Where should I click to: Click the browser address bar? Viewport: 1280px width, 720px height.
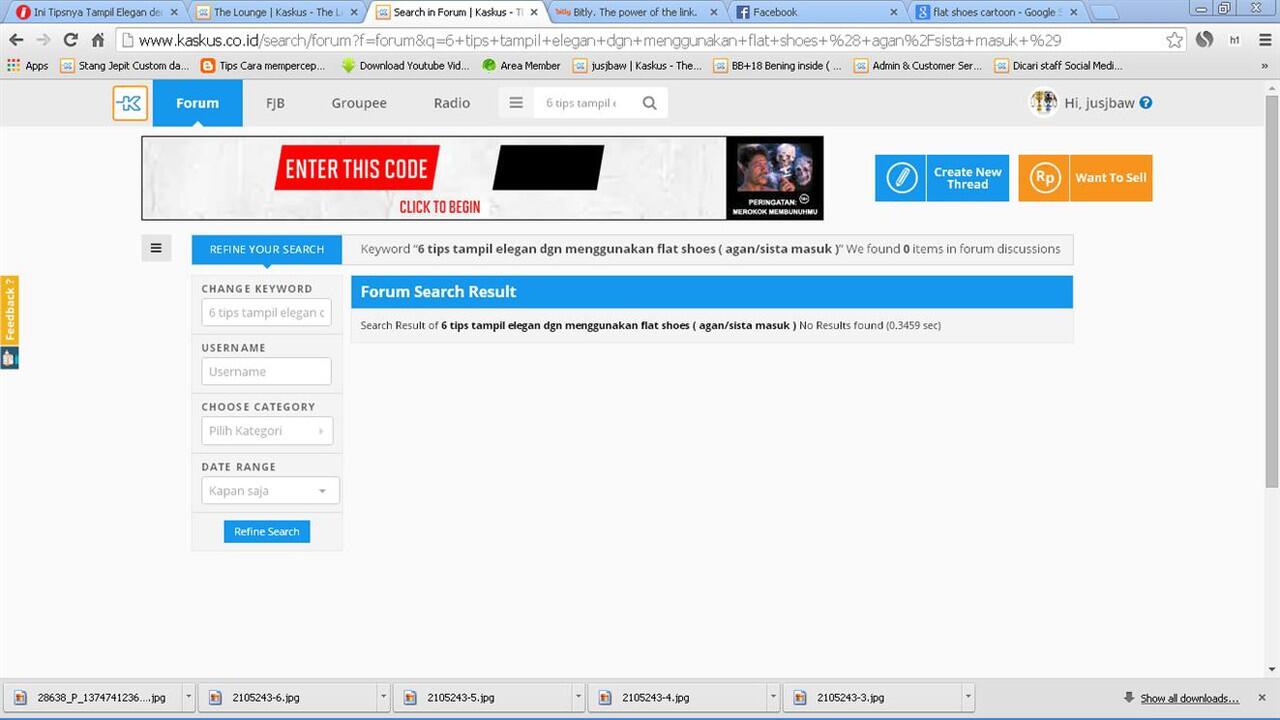pos(640,40)
